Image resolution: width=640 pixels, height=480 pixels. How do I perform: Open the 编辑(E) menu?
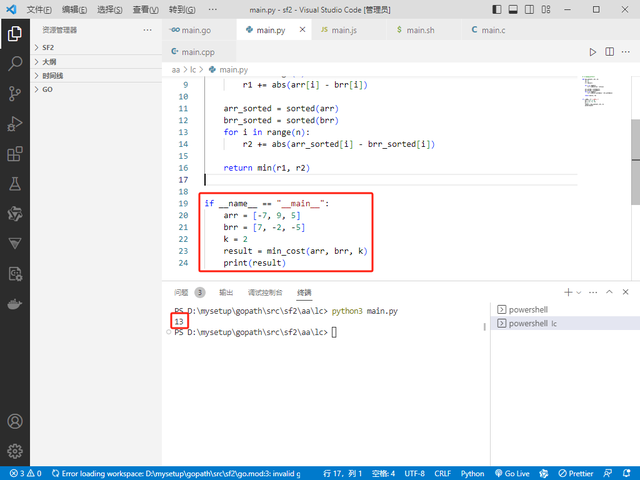74,9
